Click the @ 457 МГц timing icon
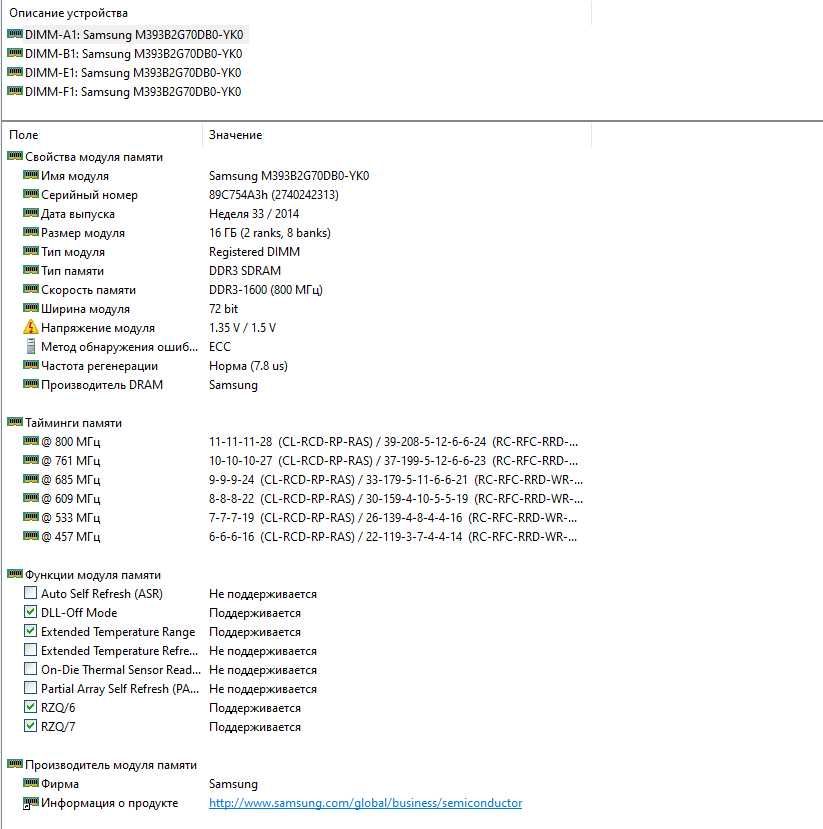This screenshot has width=823, height=829. pyautogui.click(x=31, y=537)
